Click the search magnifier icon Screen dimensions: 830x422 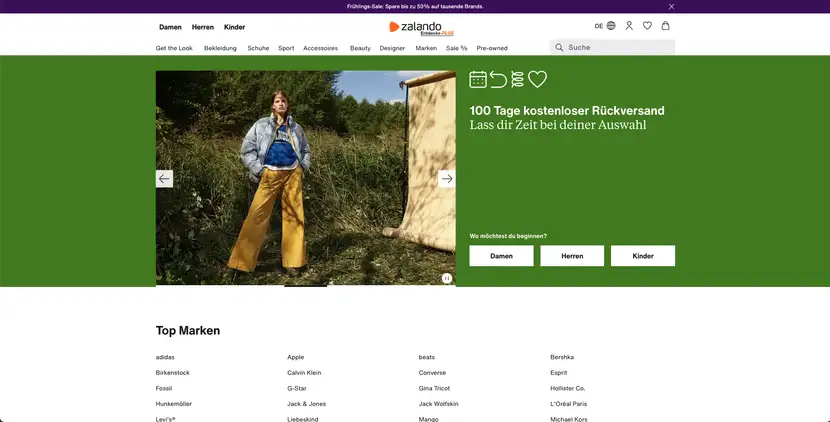click(559, 48)
